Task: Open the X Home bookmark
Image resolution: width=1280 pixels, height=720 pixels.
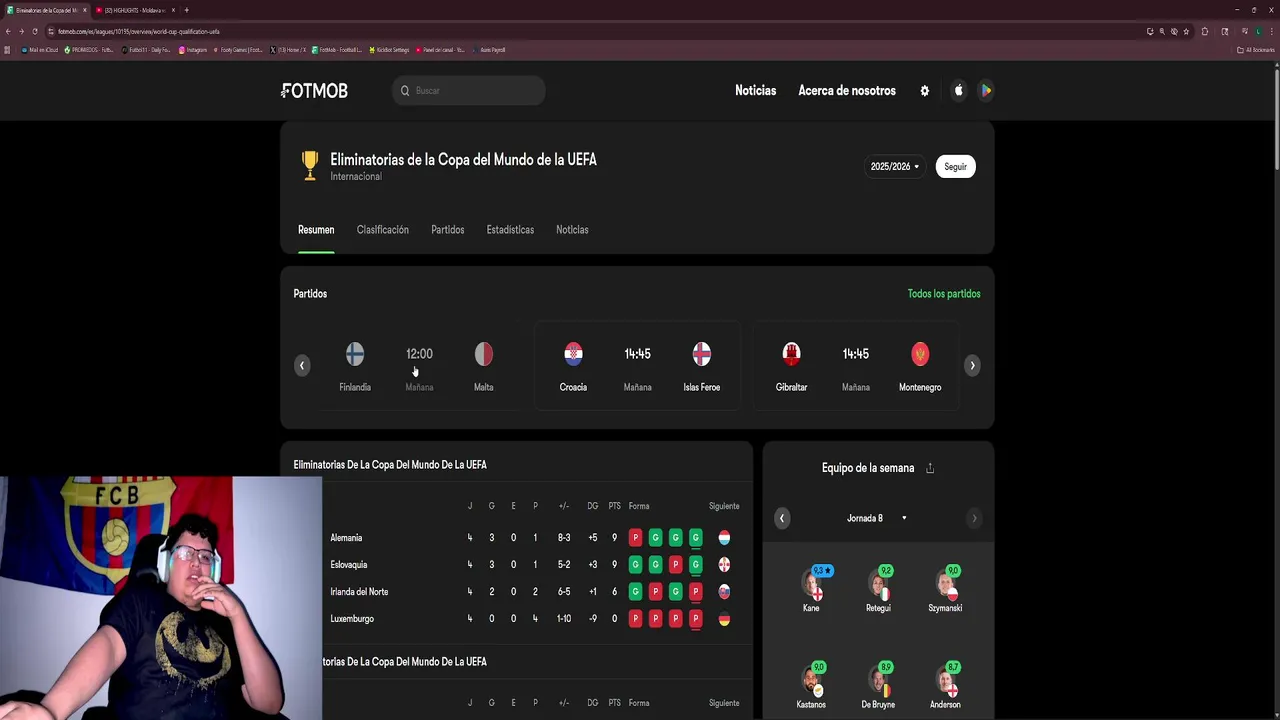Action: [288, 50]
